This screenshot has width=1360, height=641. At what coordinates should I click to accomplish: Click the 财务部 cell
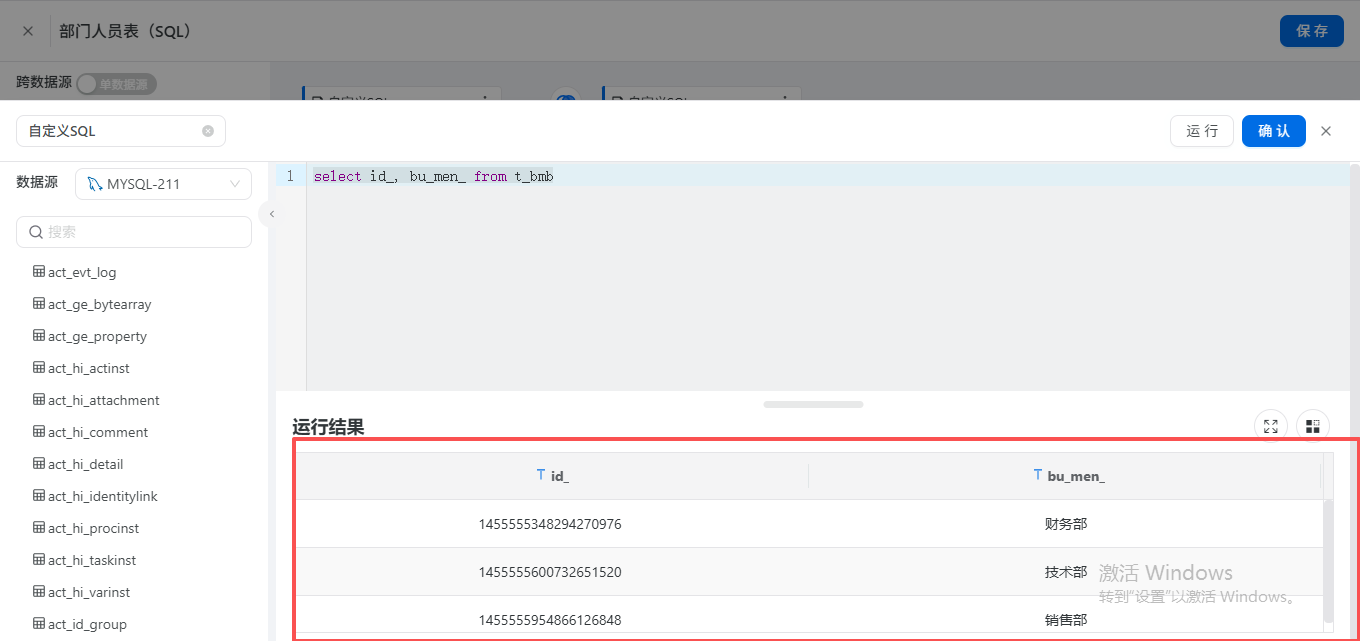[1066, 524]
